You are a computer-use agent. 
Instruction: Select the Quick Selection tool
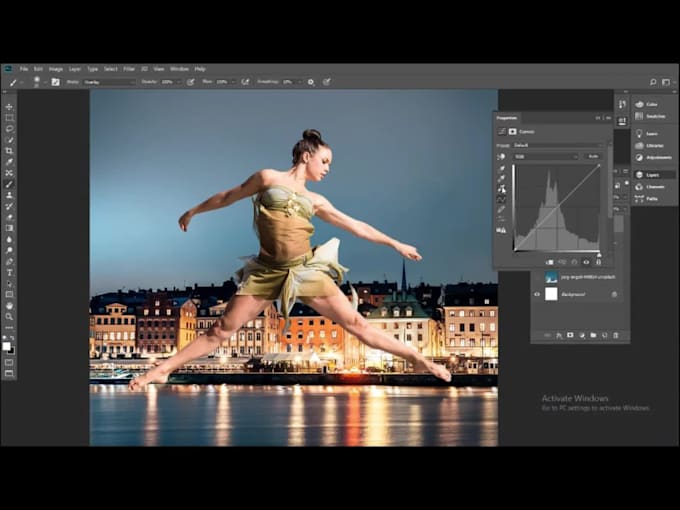pos(9,140)
